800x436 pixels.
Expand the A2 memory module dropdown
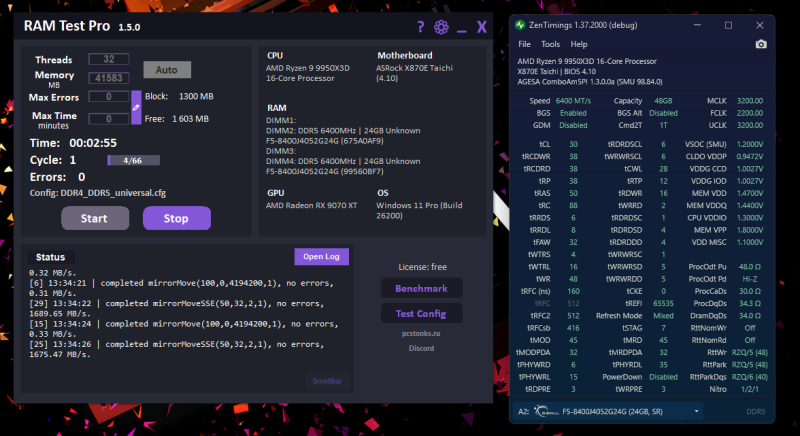(696, 411)
